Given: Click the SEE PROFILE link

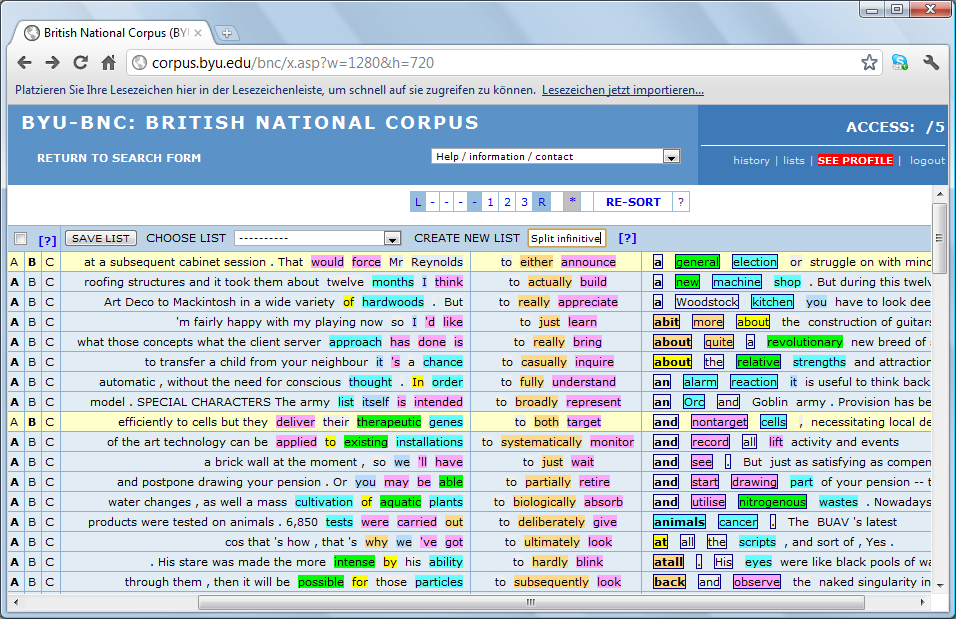Looking at the screenshot, I should tap(855, 160).
